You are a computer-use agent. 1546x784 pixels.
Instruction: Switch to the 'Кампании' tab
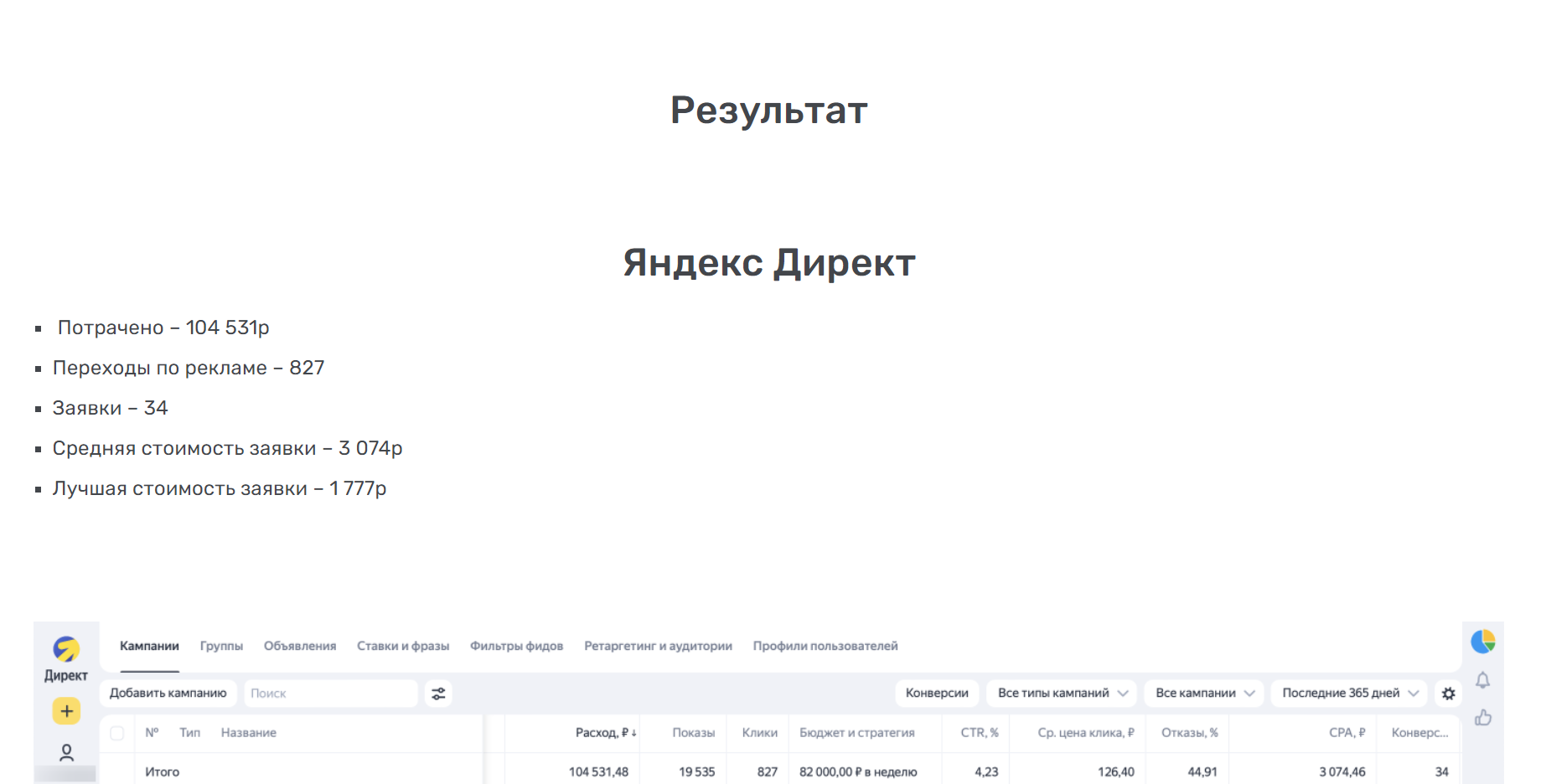pyautogui.click(x=149, y=646)
